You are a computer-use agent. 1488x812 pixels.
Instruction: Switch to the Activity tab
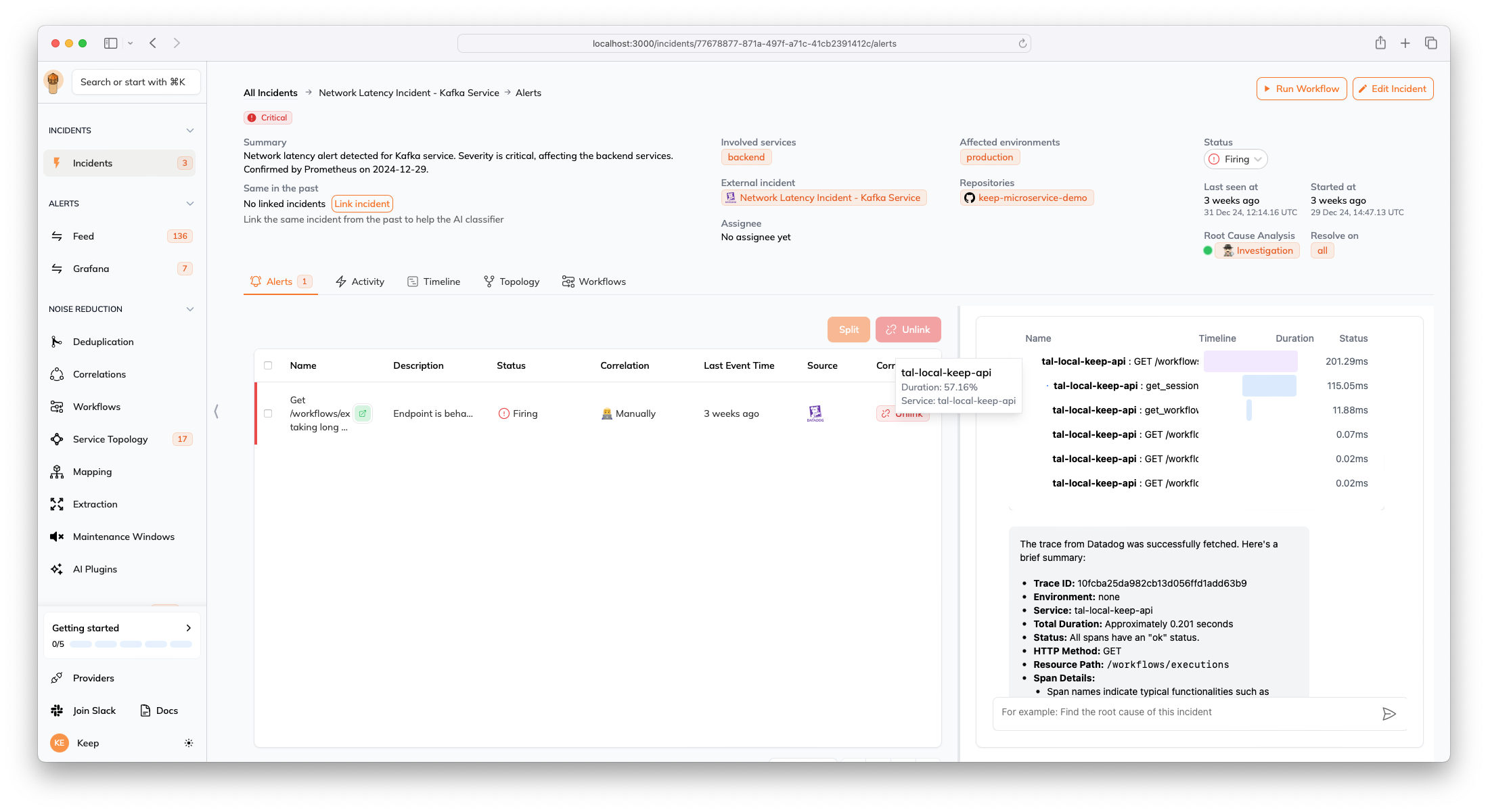tap(360, 281)
